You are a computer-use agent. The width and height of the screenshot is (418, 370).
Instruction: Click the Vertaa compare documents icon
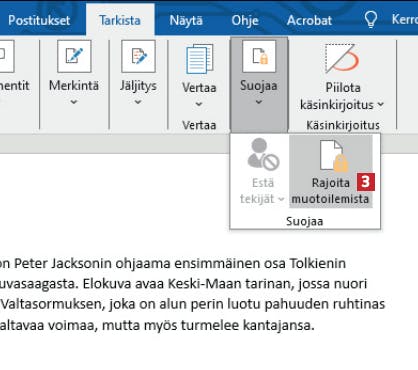point(199,59)
